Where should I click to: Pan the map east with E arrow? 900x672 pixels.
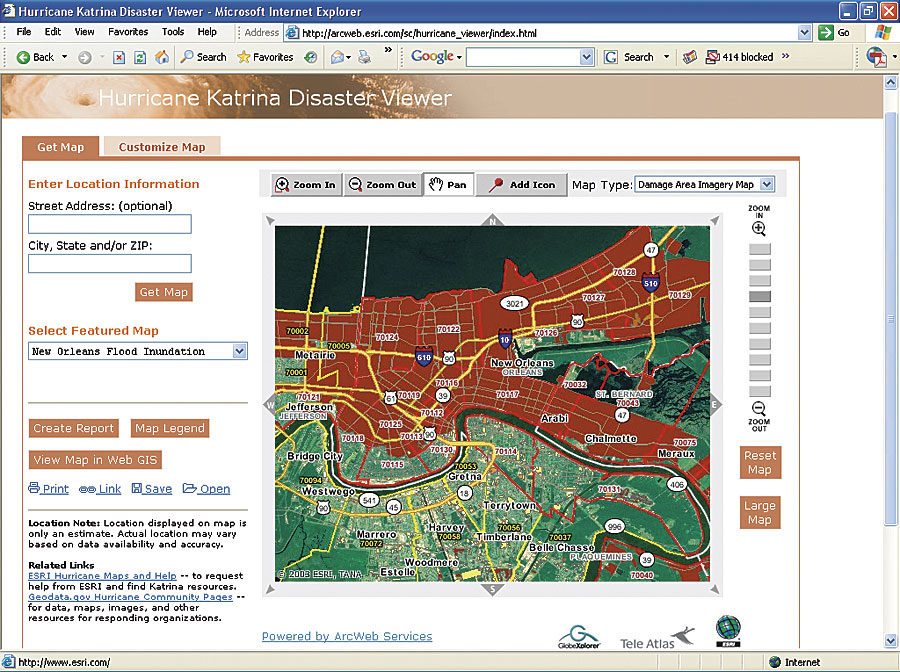click(715, 405)
